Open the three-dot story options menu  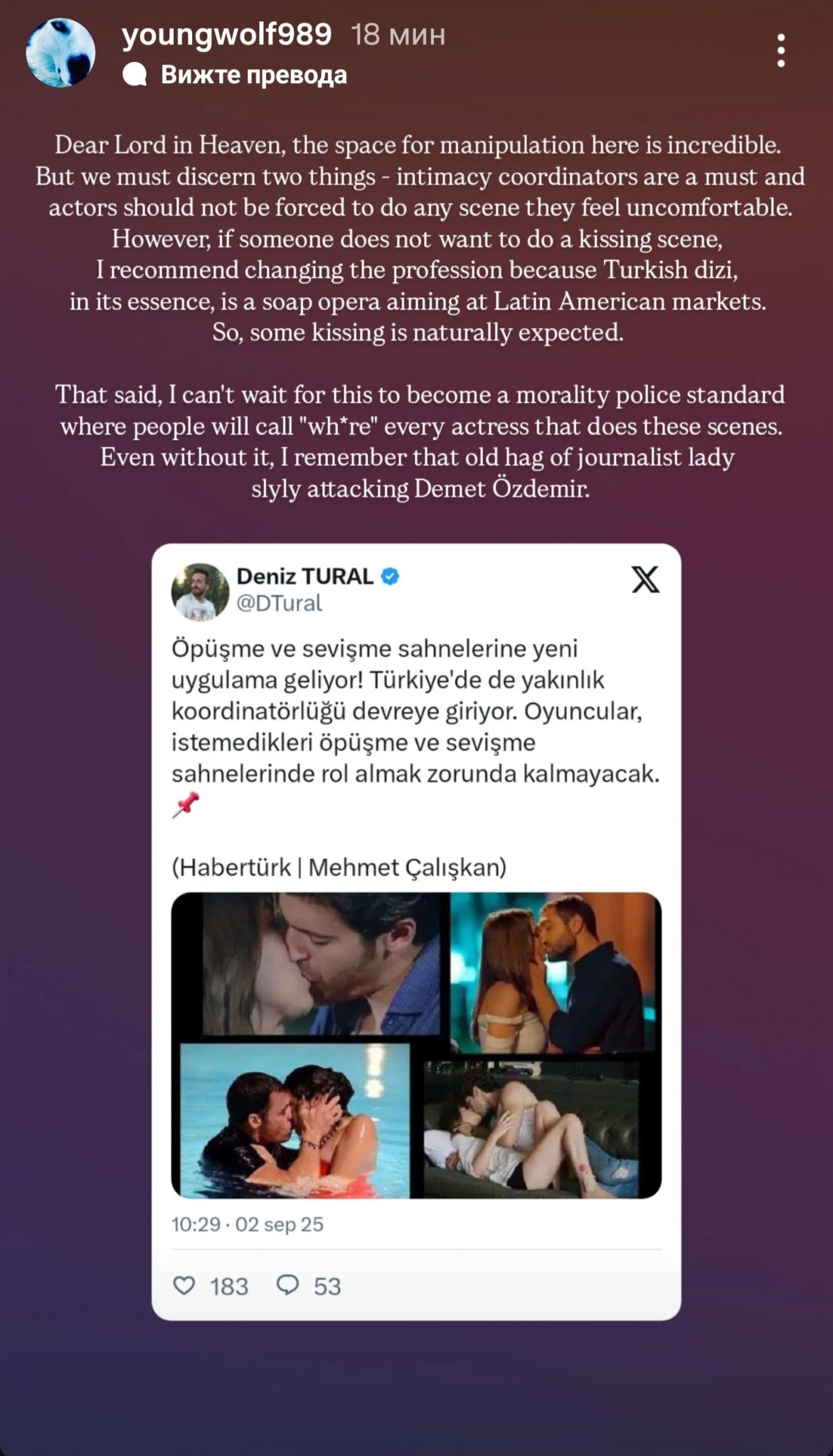(780, 50)
